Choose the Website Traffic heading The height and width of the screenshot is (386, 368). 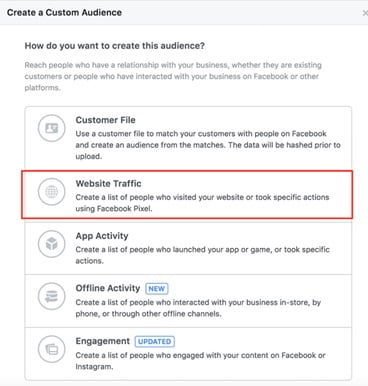pyautogui.click(x=108, y=184)
